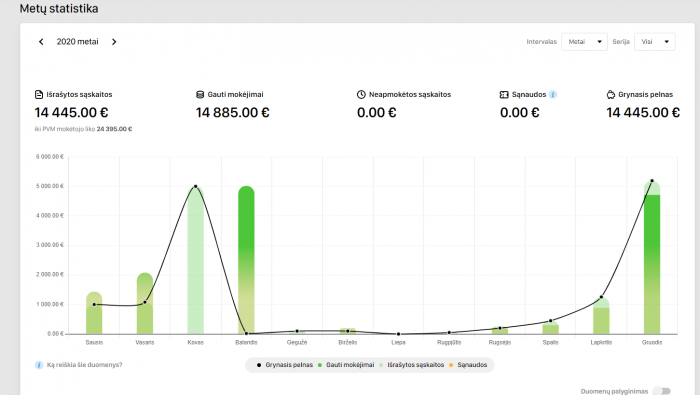The width and height of the screenshot is (700, 395).
Task: Click the Spalis bar in the chart
Action: point(550,328)
